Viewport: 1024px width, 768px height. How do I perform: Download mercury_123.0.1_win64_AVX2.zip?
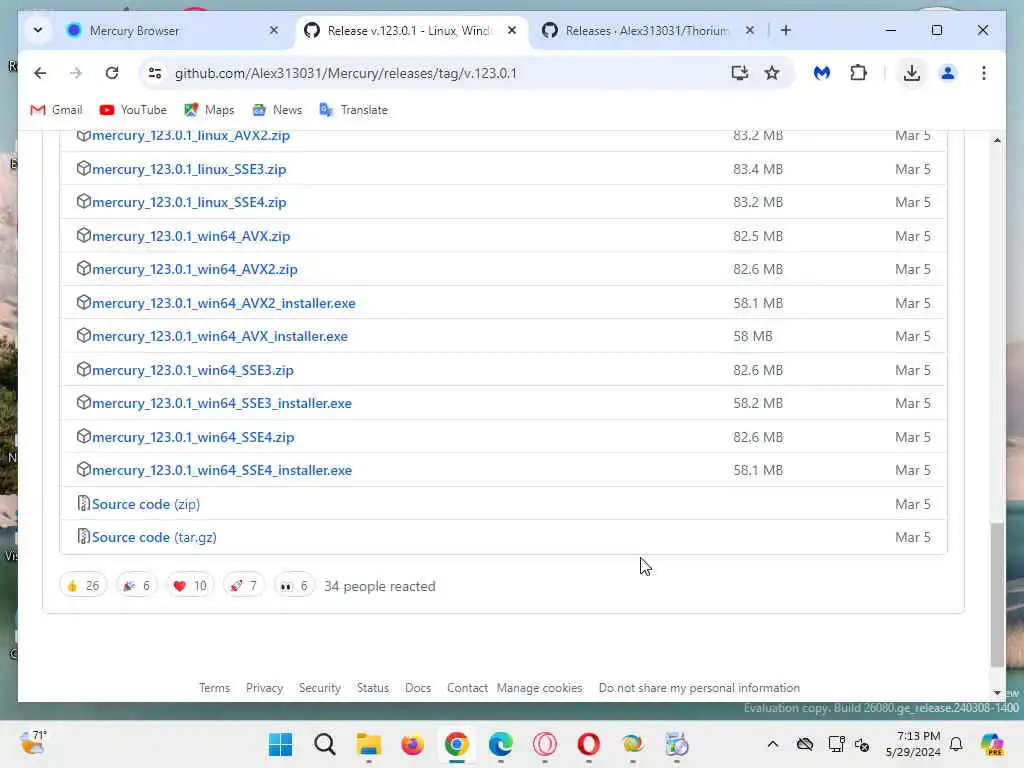195,269
